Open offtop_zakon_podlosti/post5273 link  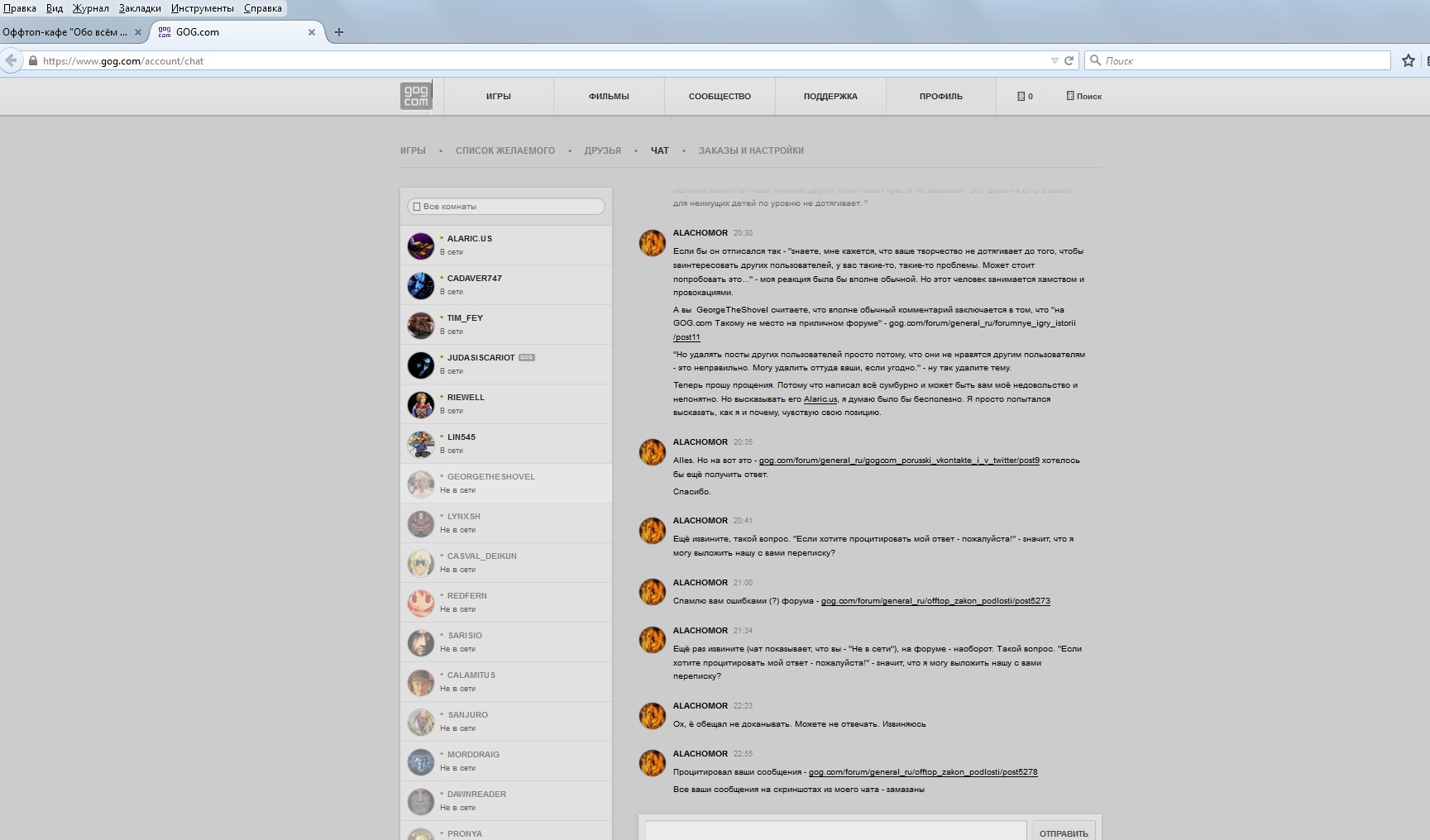pos(935,601)
